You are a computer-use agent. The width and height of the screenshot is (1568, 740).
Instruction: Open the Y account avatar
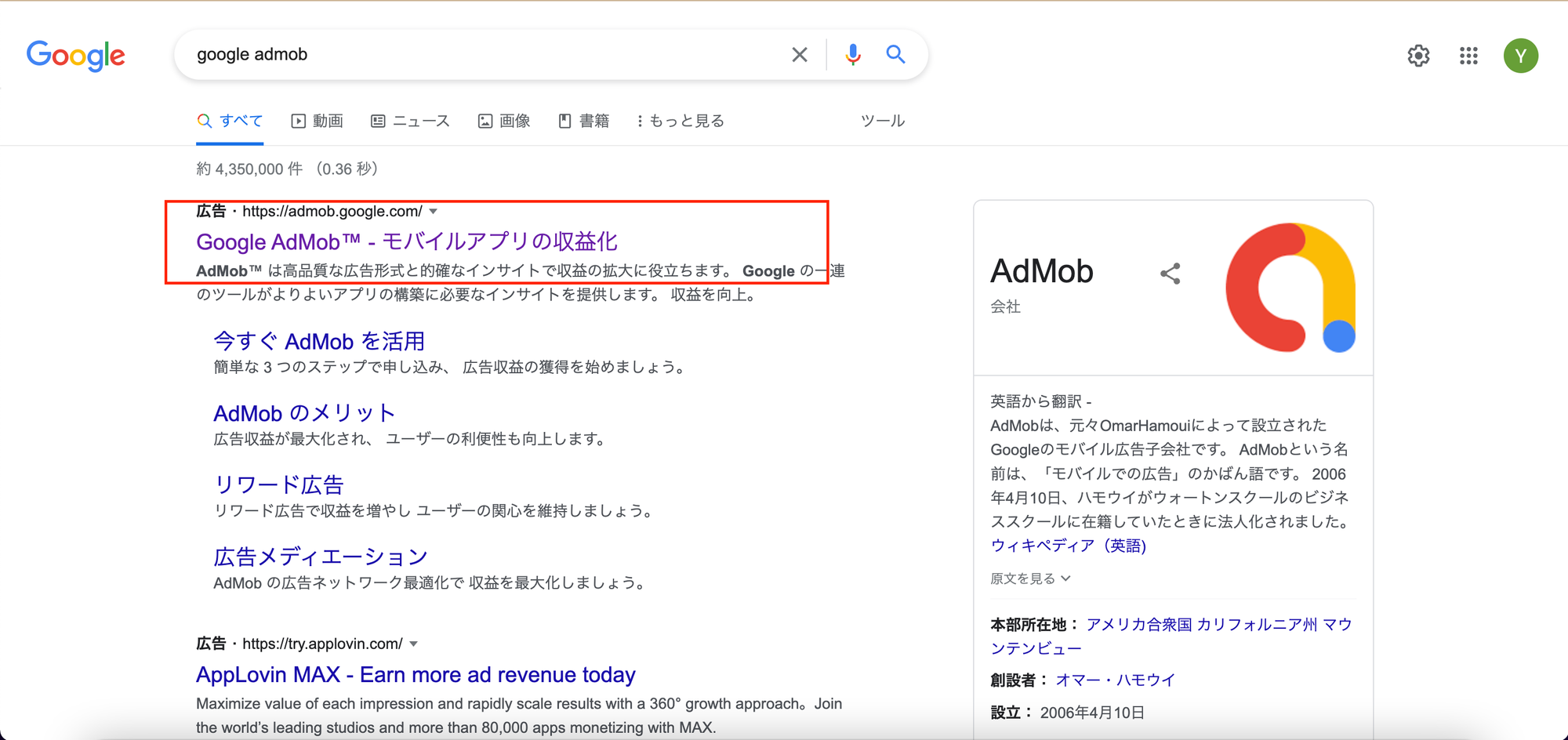coord(1520,56)
